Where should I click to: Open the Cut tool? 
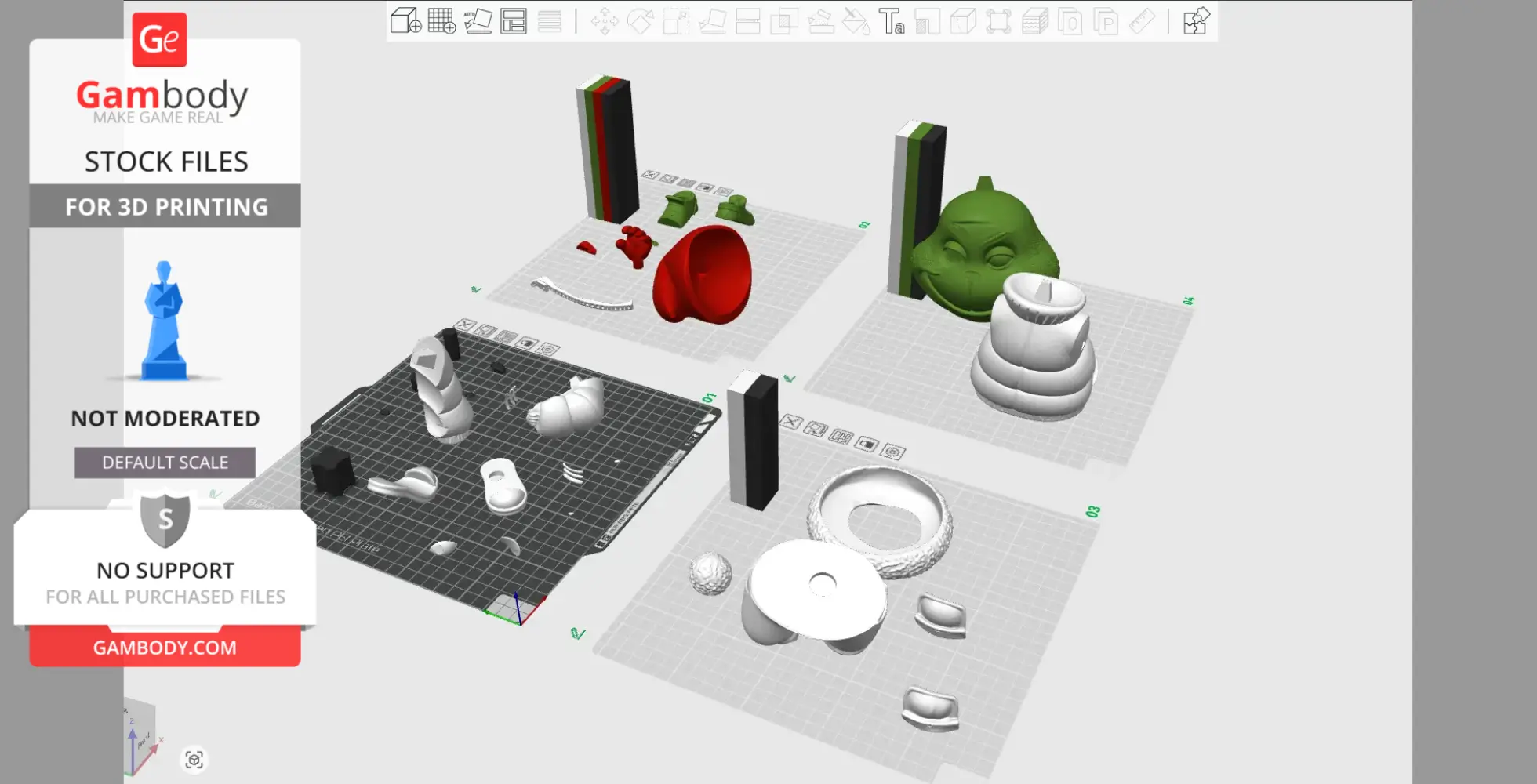coord(746,21)
